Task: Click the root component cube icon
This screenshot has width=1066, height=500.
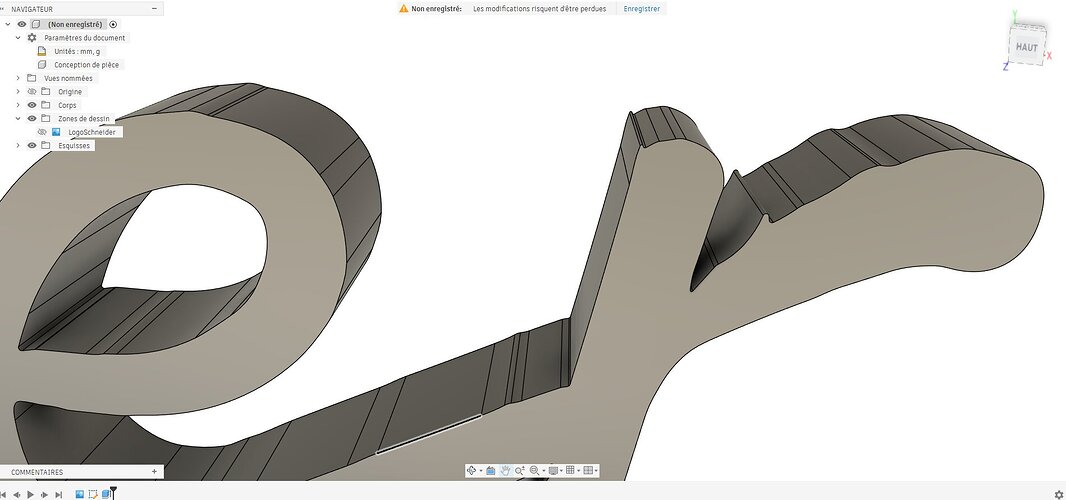Action: 36,24
